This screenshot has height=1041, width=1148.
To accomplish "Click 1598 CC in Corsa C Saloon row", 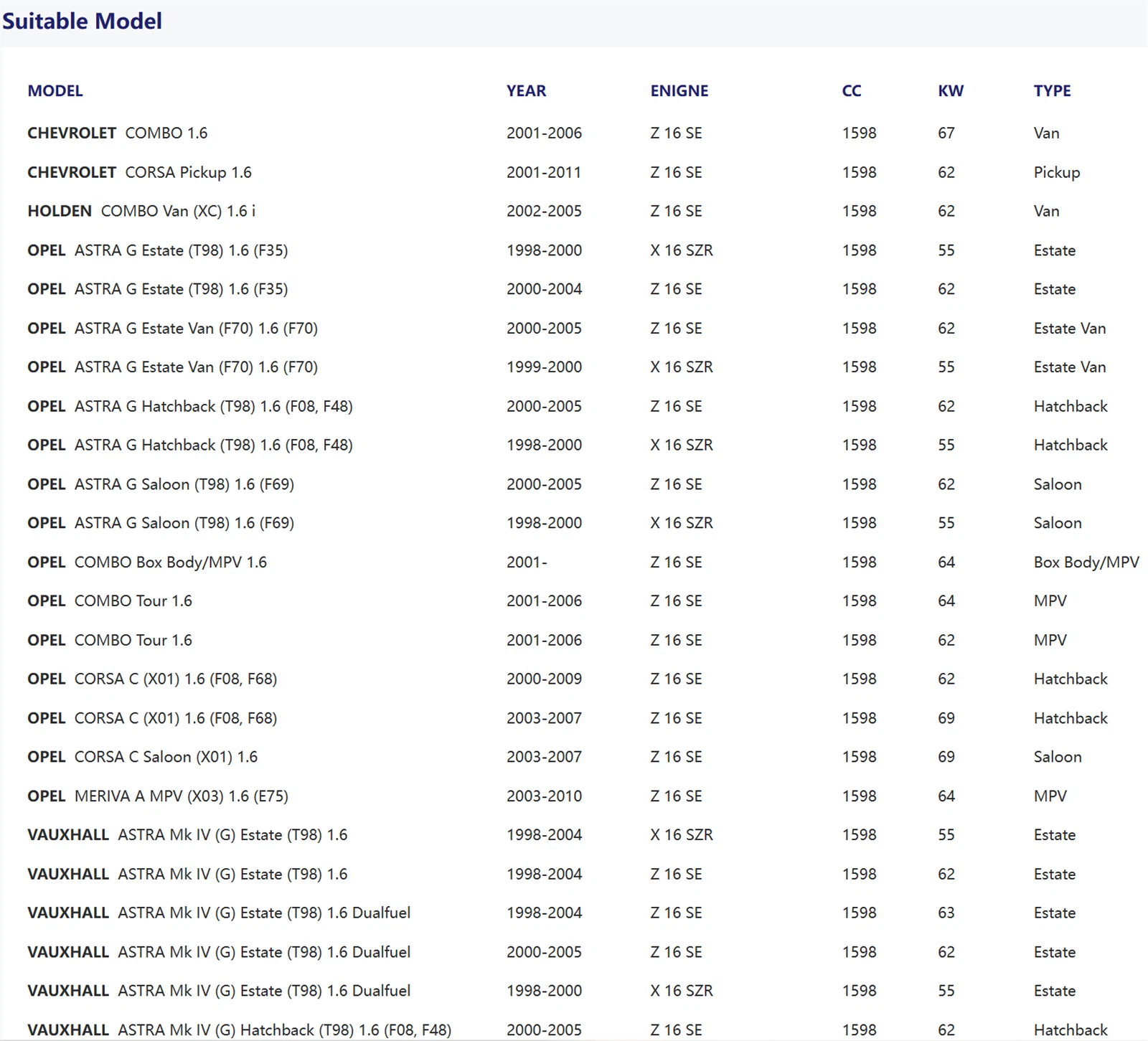I will [860, 758].
